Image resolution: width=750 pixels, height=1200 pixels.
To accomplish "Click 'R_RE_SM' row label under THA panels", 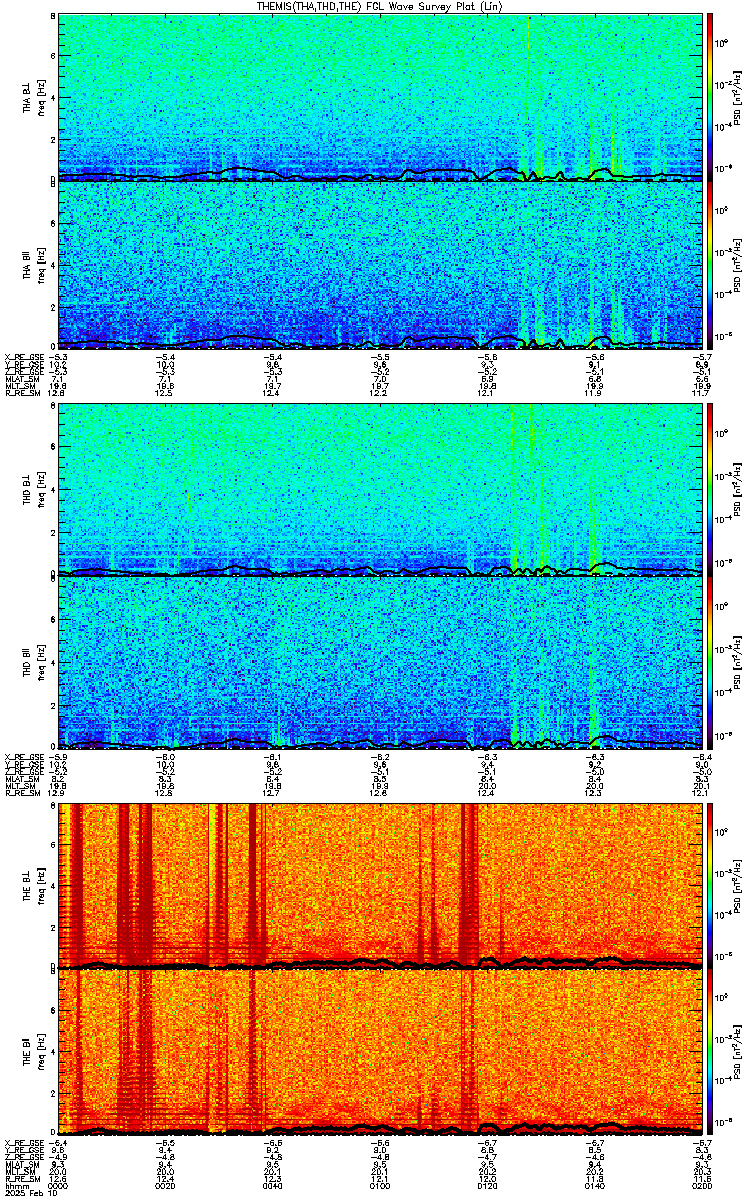I will tap(22, 392).
